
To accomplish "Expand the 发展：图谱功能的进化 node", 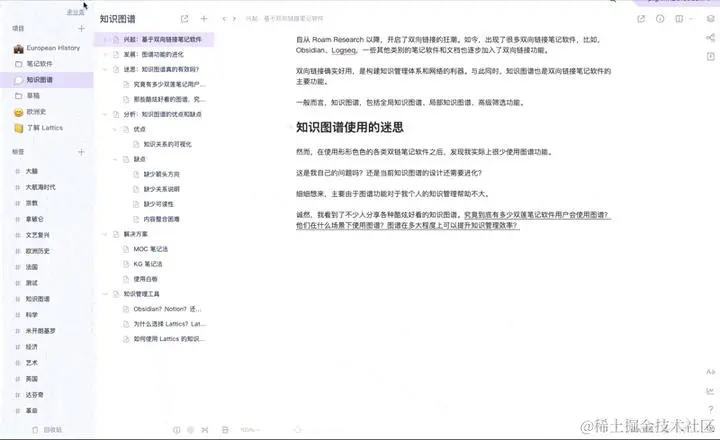I will coord(105,55).
